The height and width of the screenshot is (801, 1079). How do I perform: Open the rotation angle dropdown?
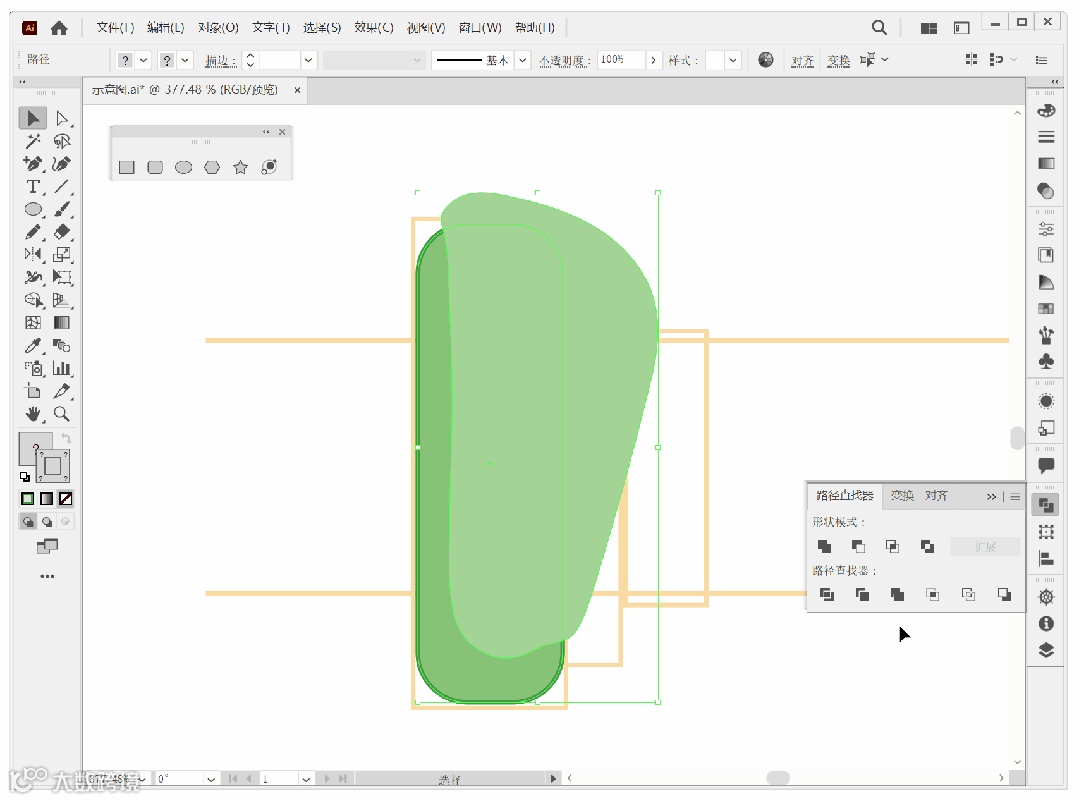211,779
